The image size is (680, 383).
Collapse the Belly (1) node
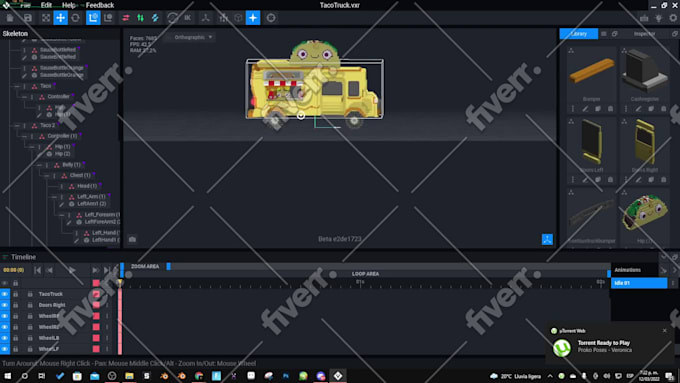39,165
